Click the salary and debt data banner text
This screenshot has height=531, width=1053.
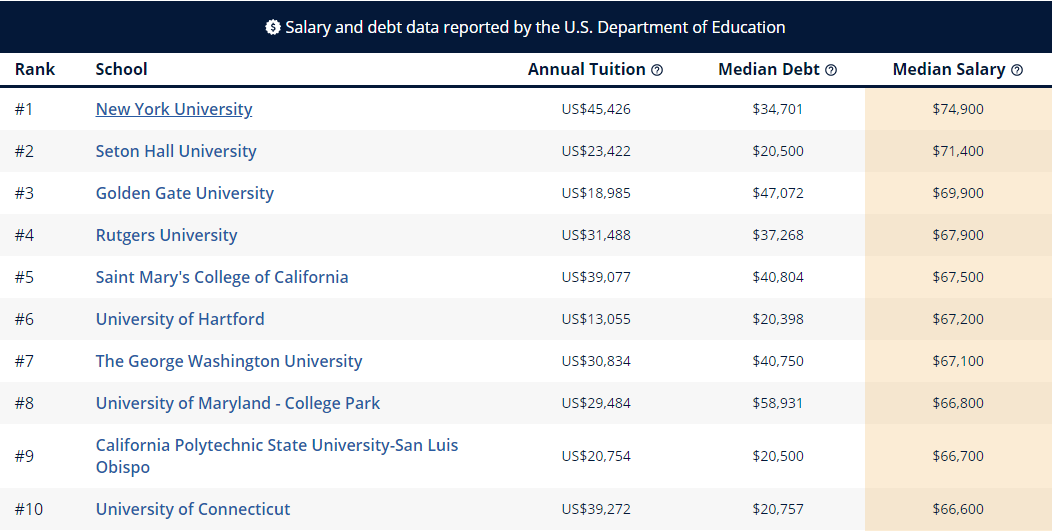pyautogui.click(x=535, y=28)
